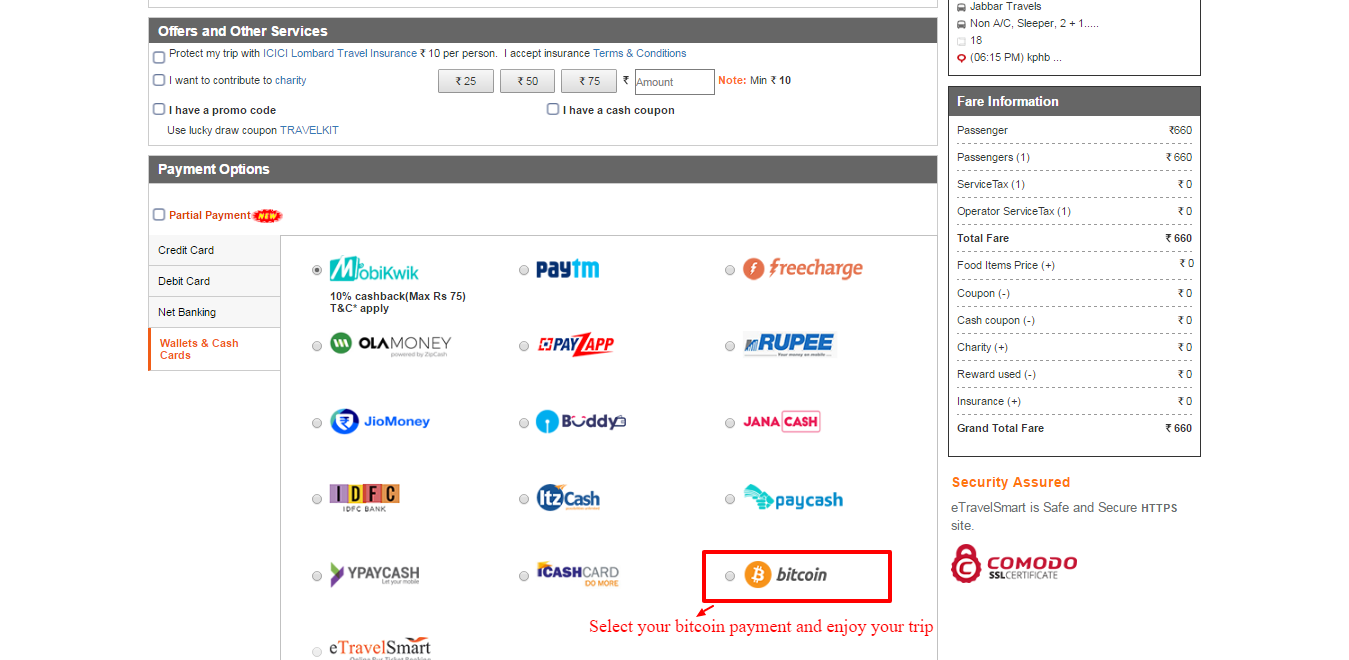Click the '10% cashback(Max Rs 75)' offer text
The image size is (1349, 660).
pos(398,296)
